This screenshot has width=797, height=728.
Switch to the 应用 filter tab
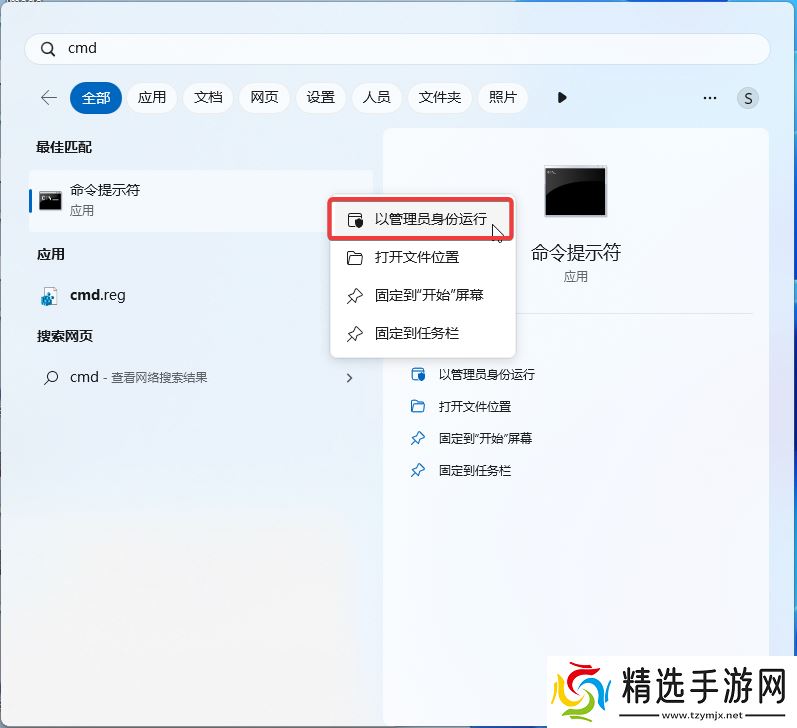(152, 98)
